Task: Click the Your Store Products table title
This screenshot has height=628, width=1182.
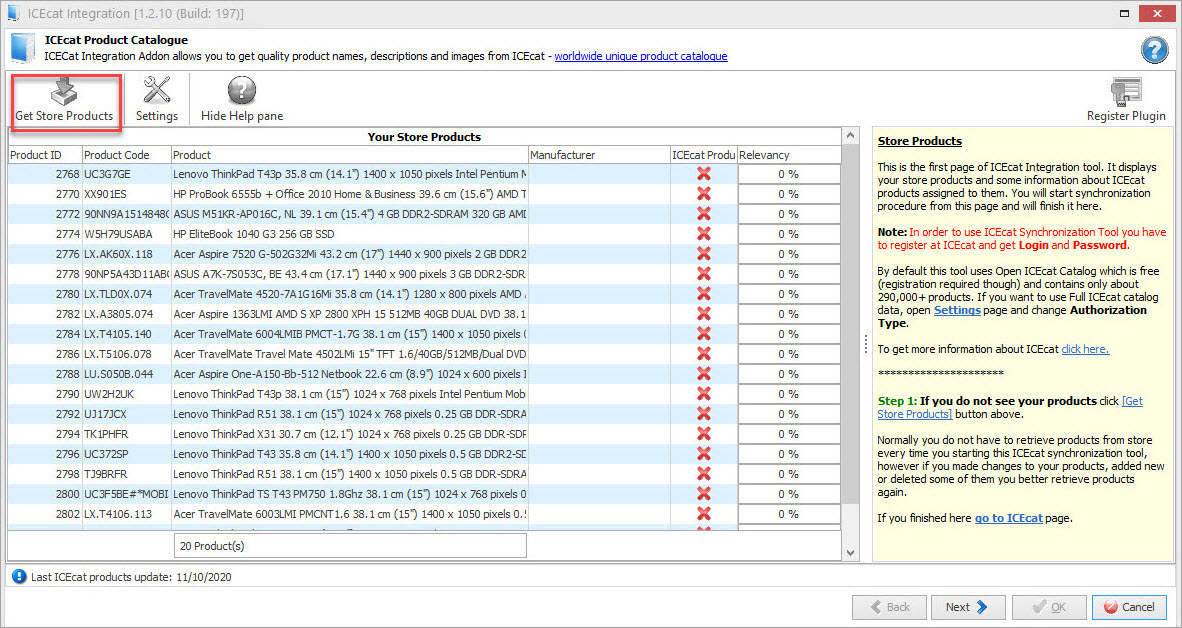Action: click(x=424, y=136)
